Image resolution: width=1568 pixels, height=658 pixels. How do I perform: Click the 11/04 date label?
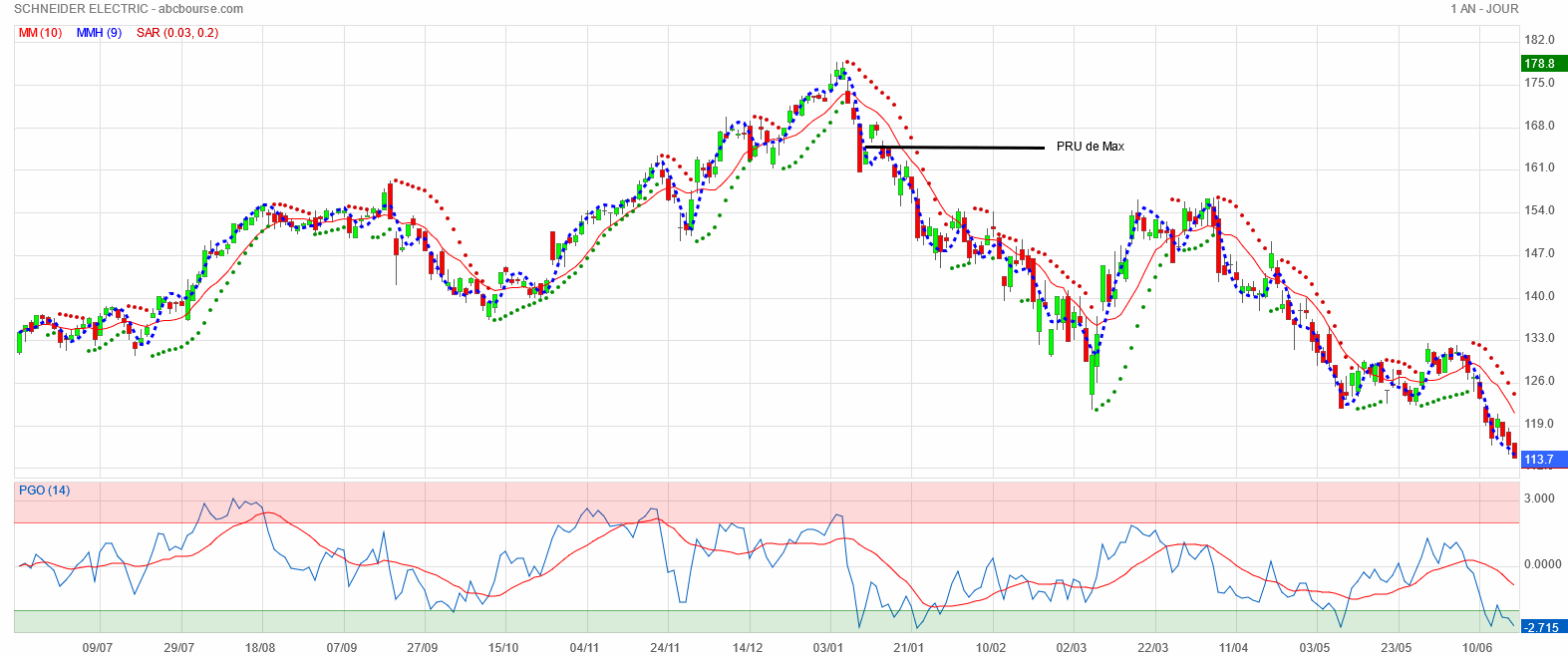pos(1234,648)
